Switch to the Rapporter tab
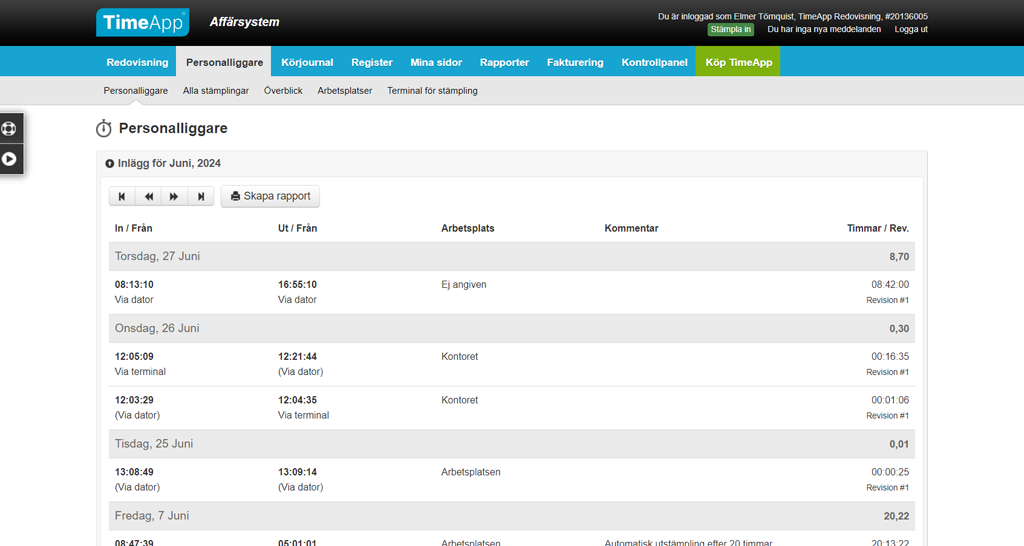The image size is (1024, 546). [504, 62]
